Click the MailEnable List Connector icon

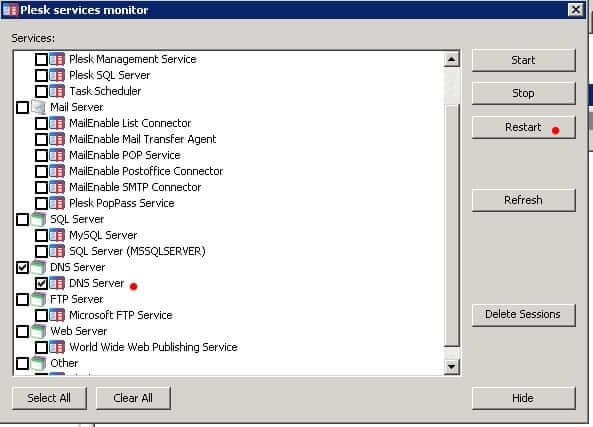pos(57,123)
